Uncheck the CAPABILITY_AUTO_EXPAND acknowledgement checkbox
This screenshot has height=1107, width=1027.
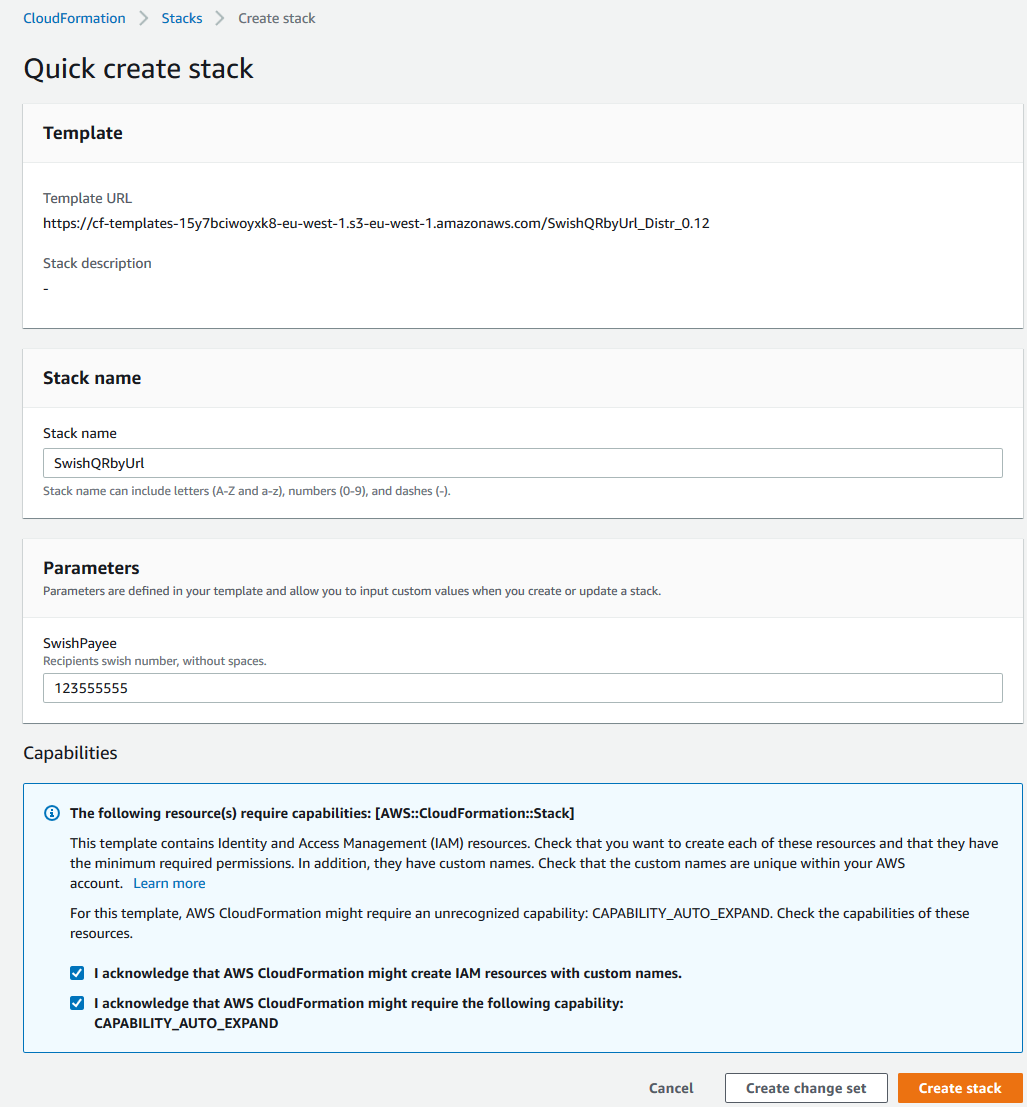coord(77,1003)
